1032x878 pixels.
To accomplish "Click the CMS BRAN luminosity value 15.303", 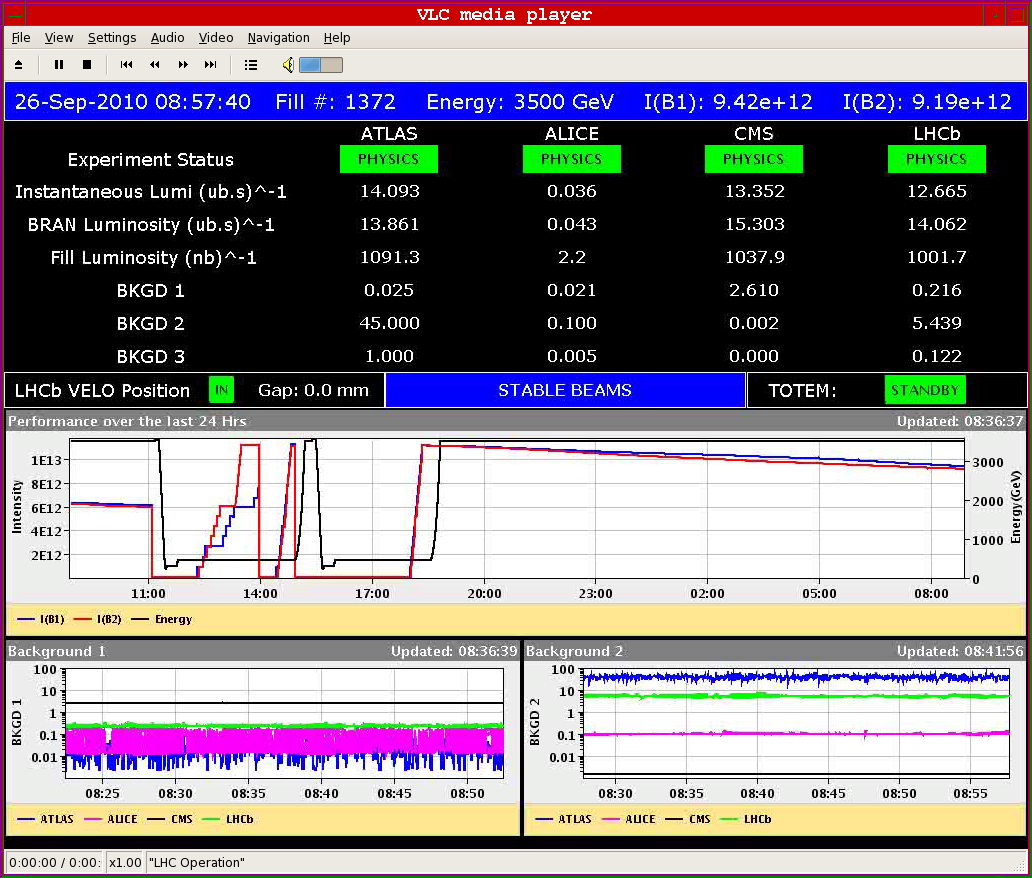I will click(x=754, y=224).
